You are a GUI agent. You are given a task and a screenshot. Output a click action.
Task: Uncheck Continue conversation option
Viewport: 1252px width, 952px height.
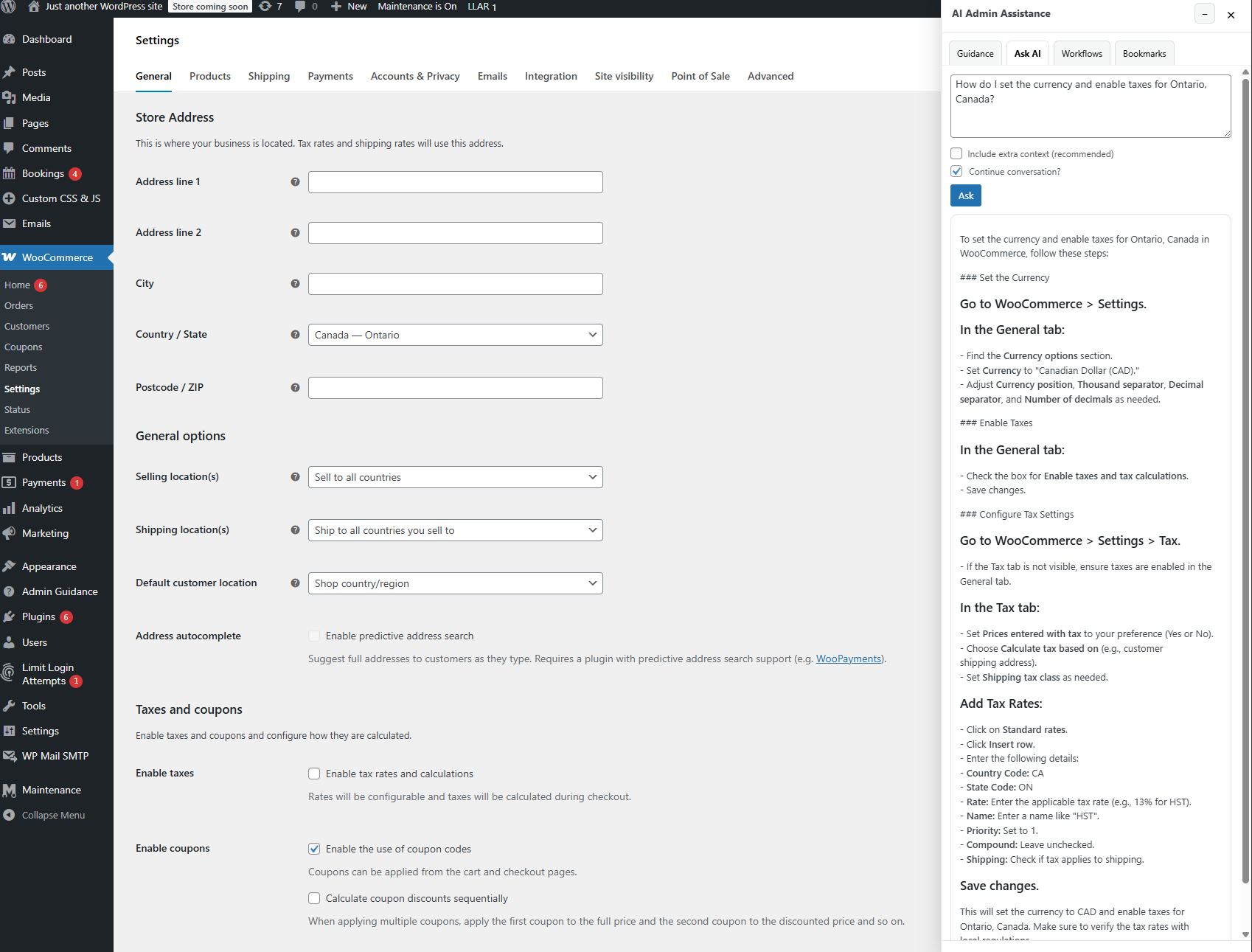point(956,171)
